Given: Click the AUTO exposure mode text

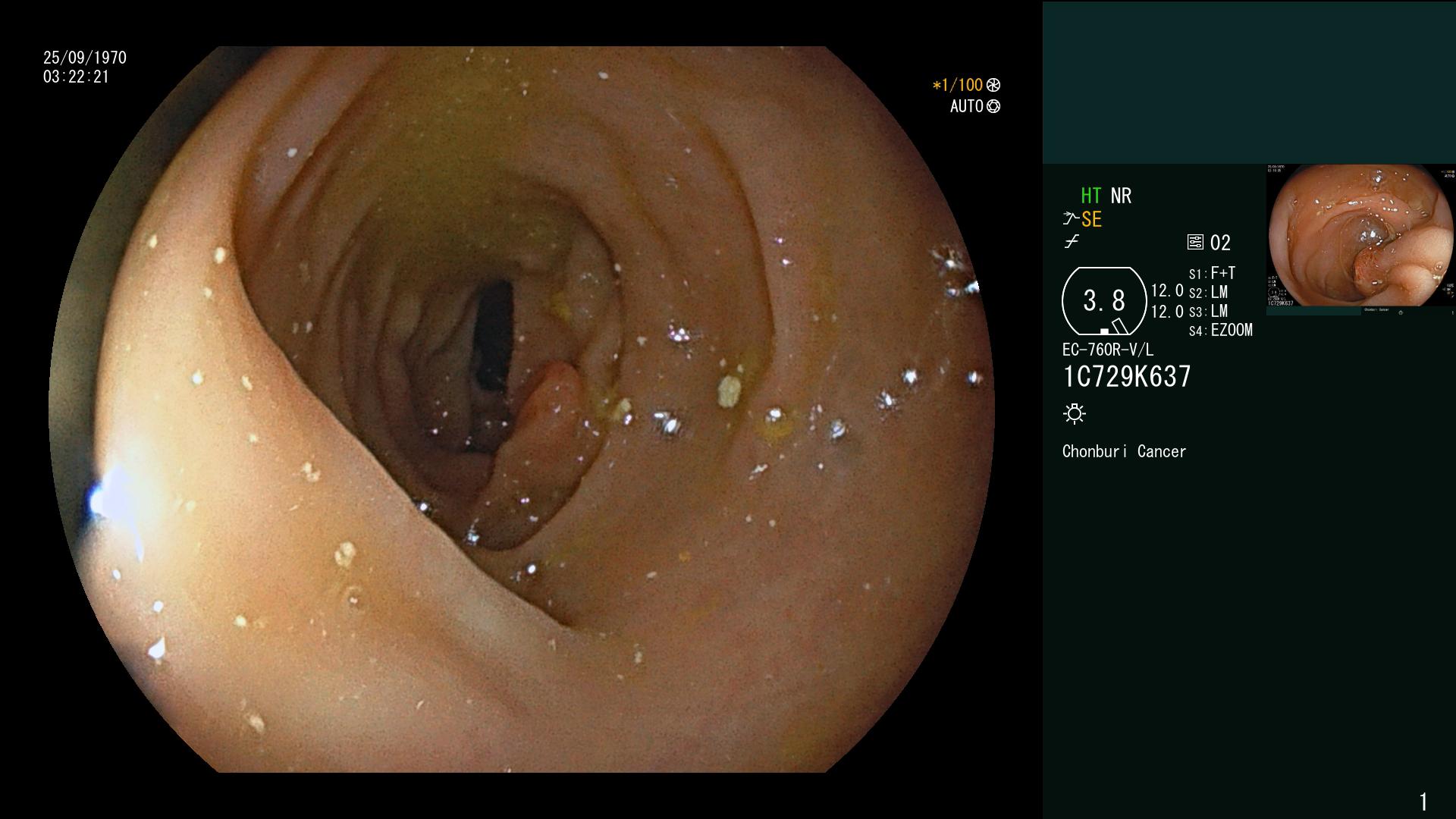Looking at the screenshot, I should (967, 107).
